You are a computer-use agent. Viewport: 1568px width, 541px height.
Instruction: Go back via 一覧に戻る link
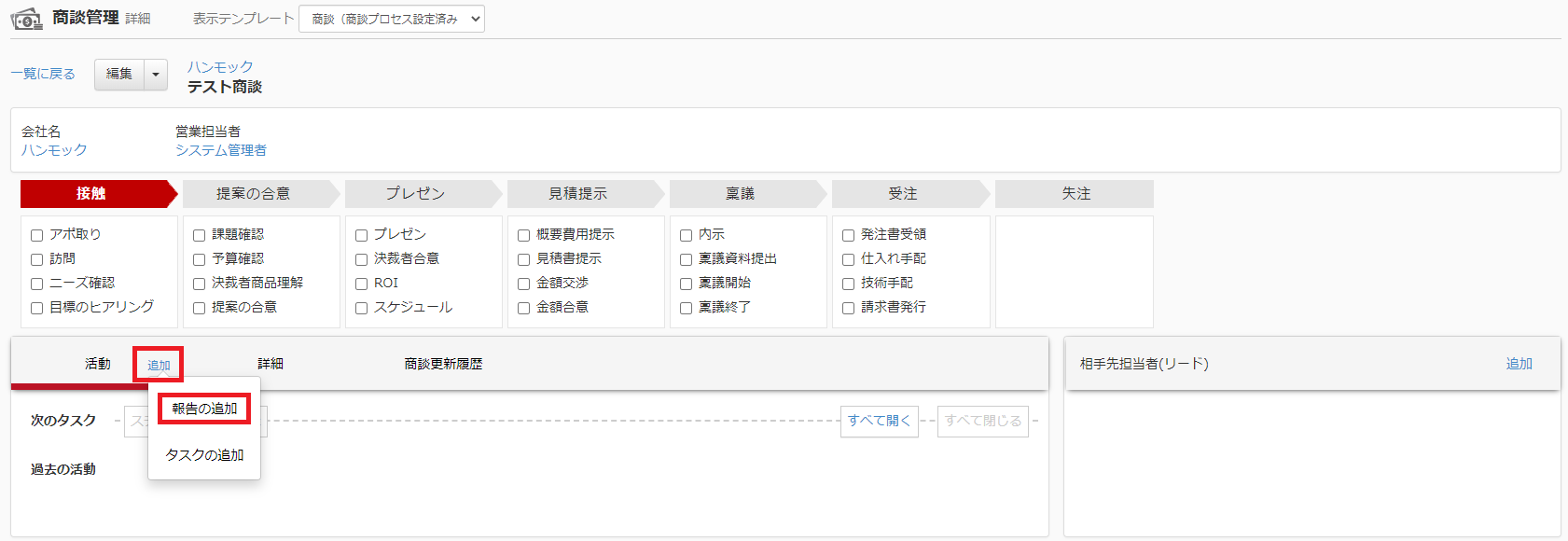tap(43, 75)
